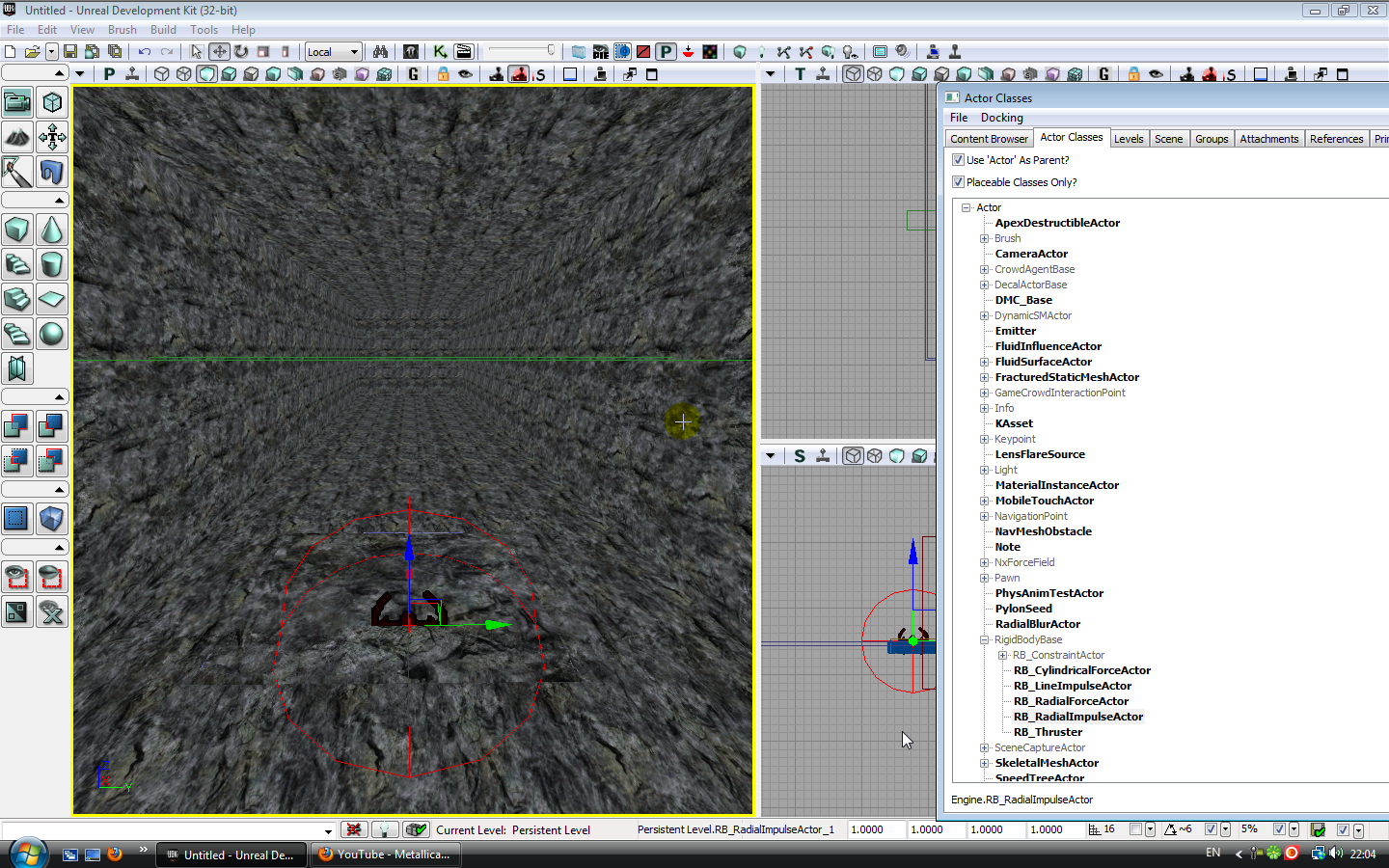
Task: Open the Build menu
Action: 163,30
